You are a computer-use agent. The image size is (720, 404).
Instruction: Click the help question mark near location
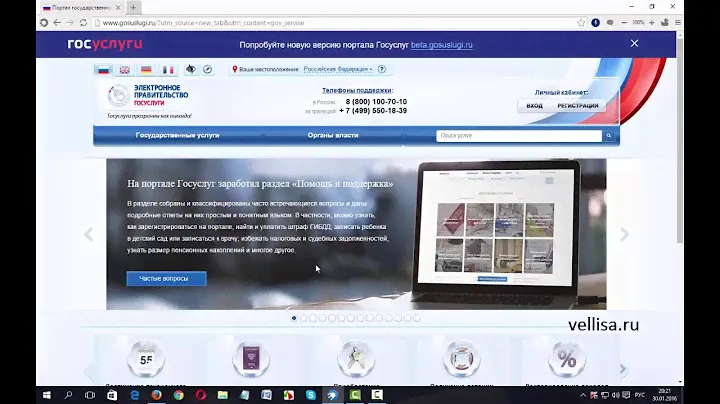[381, 69]
